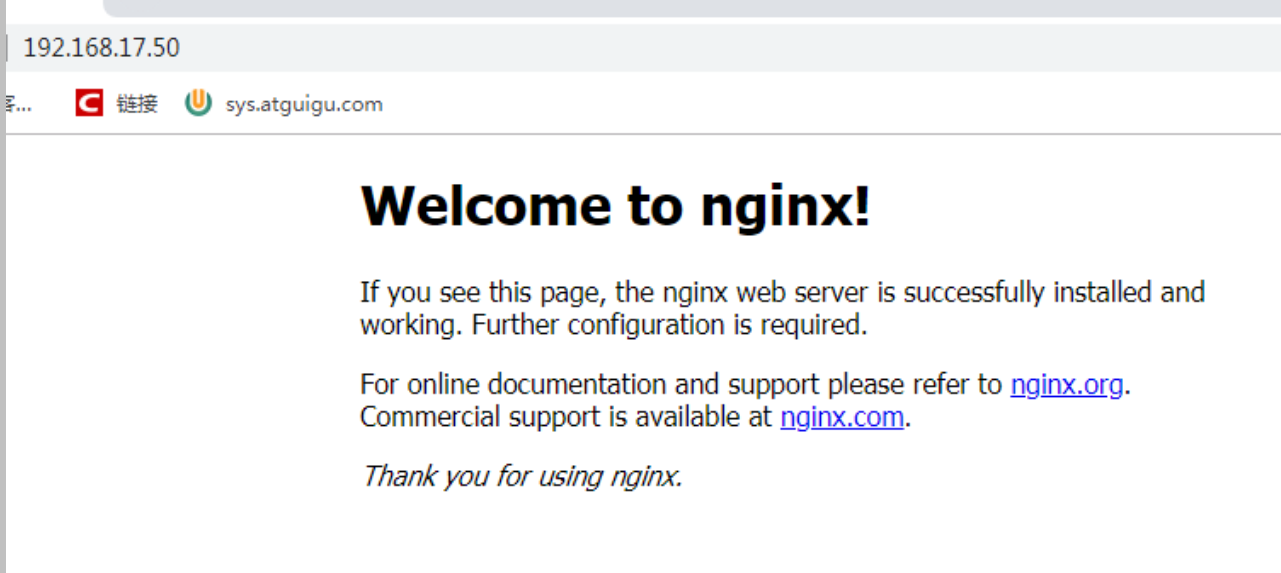The height and width of the screenshot is (573, 1281).
Task: Click the text Thank you for using nginx.
Action: pos(522,475)
